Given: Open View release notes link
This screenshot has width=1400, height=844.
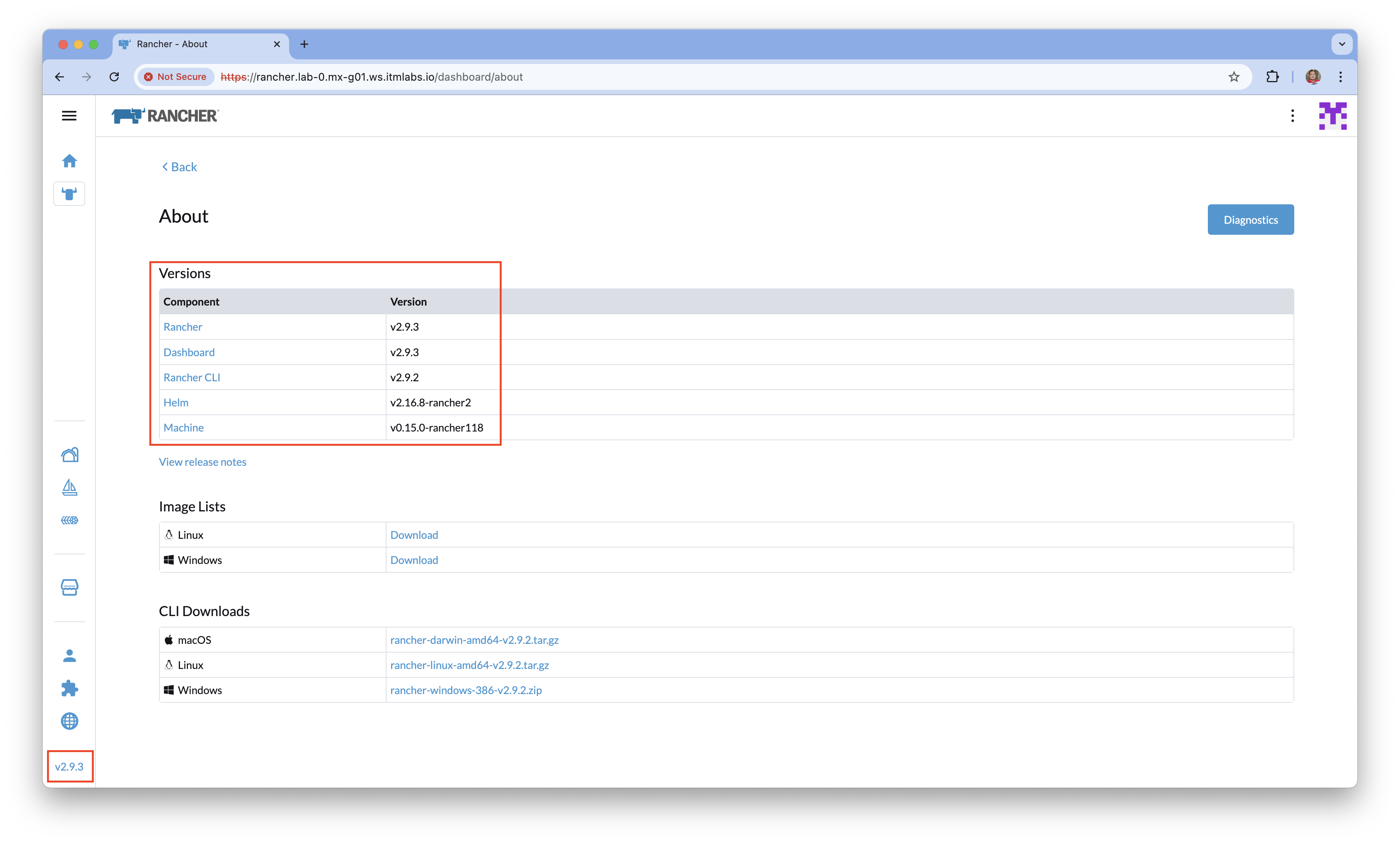Looking at the screenshot, I should [x=202, y=462].
